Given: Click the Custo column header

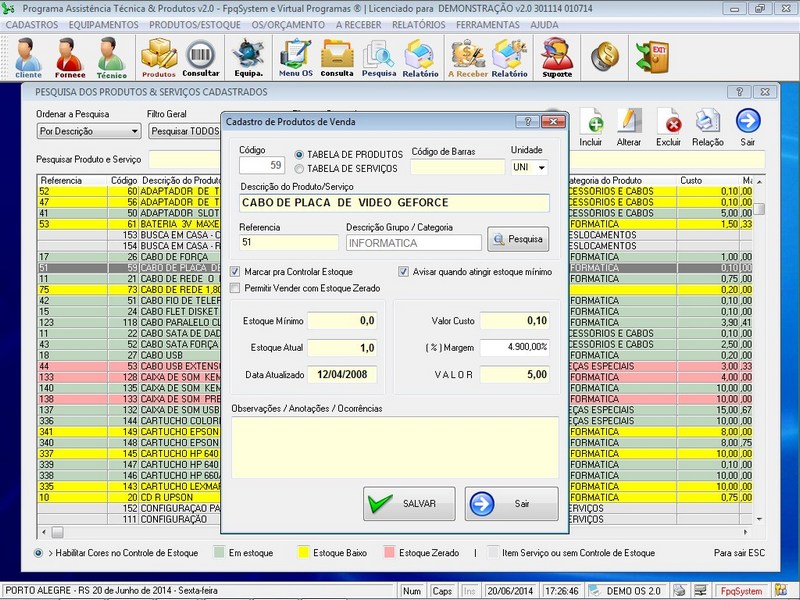Looking at the screenshot, I should tap(708, 180).
